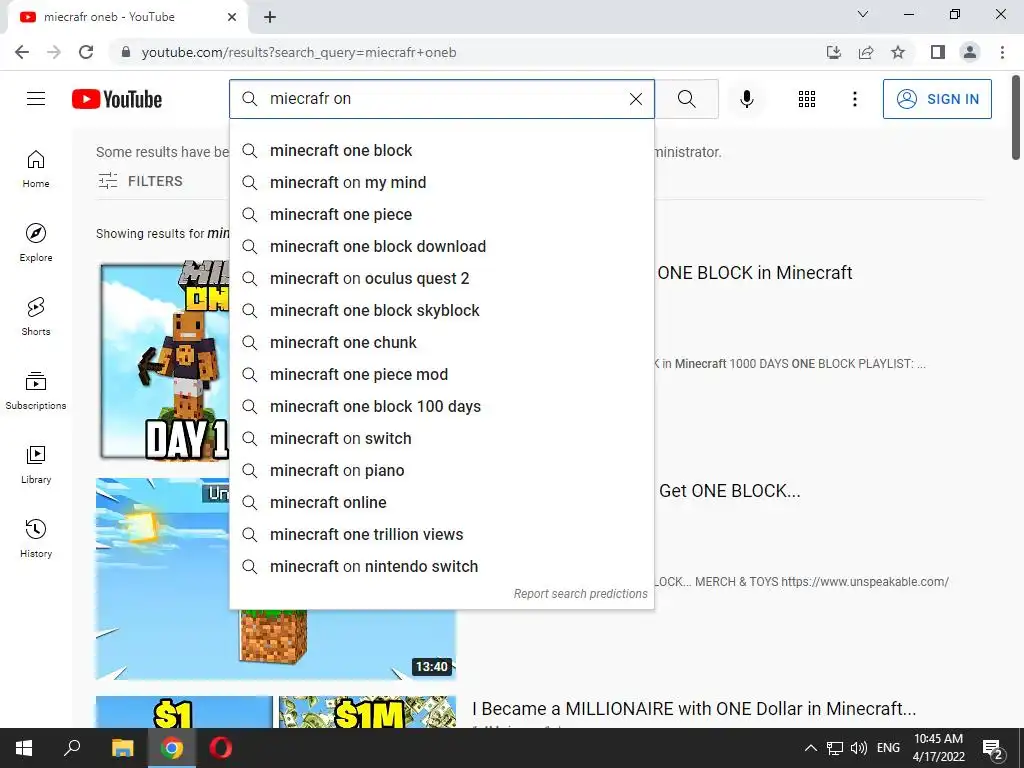Open the tab search dropdown chevron
The width and height of the screenshot is (1024, 768).
pyautogui.click(x=863, y=14)
